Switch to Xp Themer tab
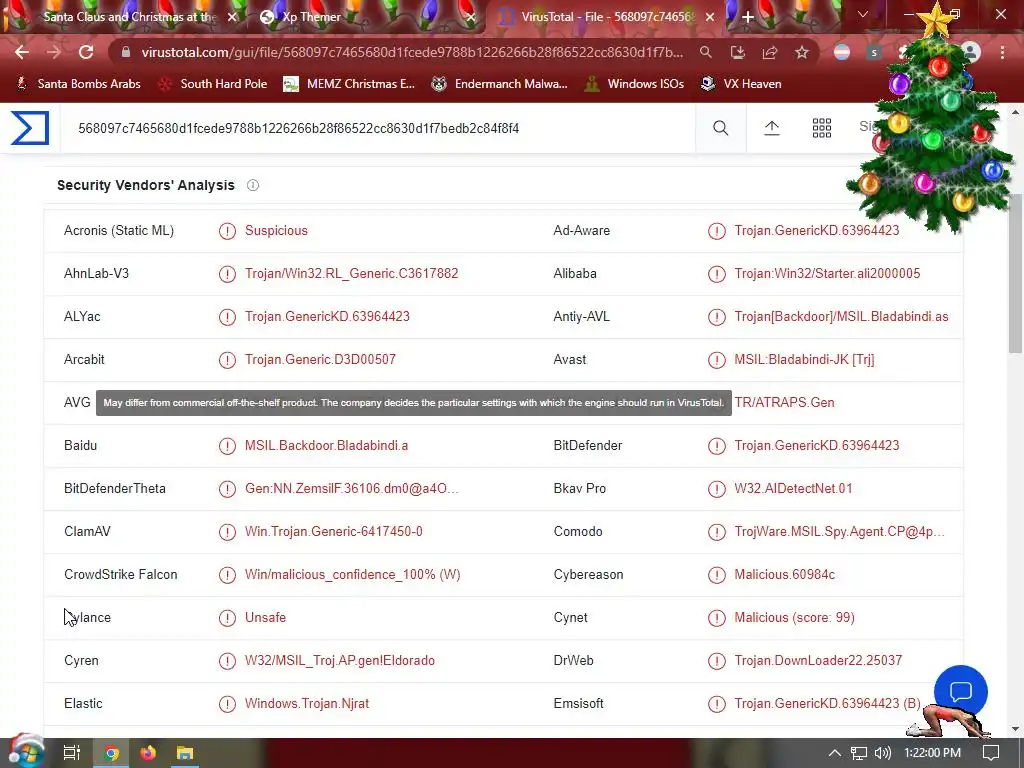This screenshot has height=768, width=1024. pos(312,17)
